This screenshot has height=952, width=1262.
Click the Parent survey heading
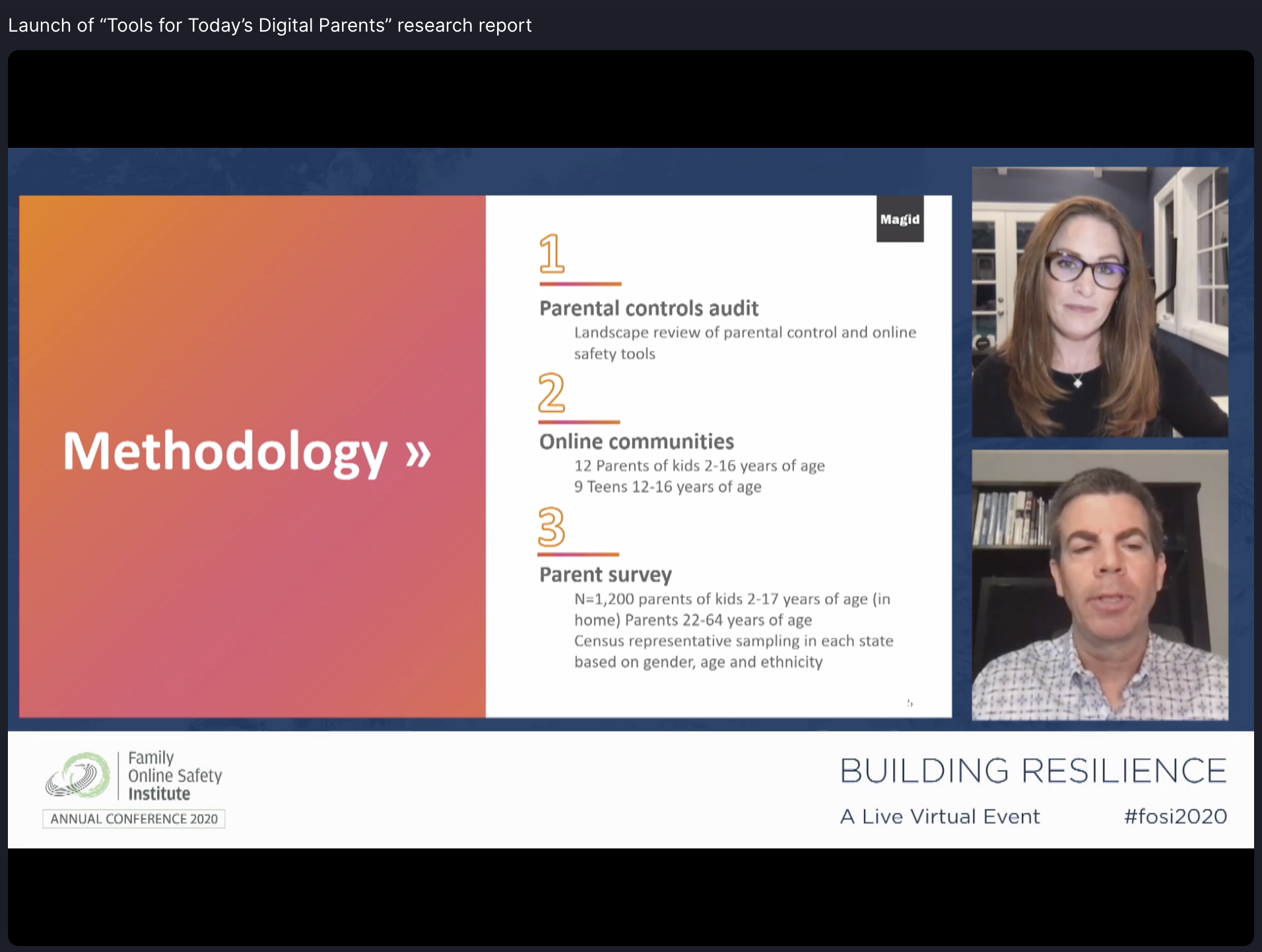[x=605, y=575]
